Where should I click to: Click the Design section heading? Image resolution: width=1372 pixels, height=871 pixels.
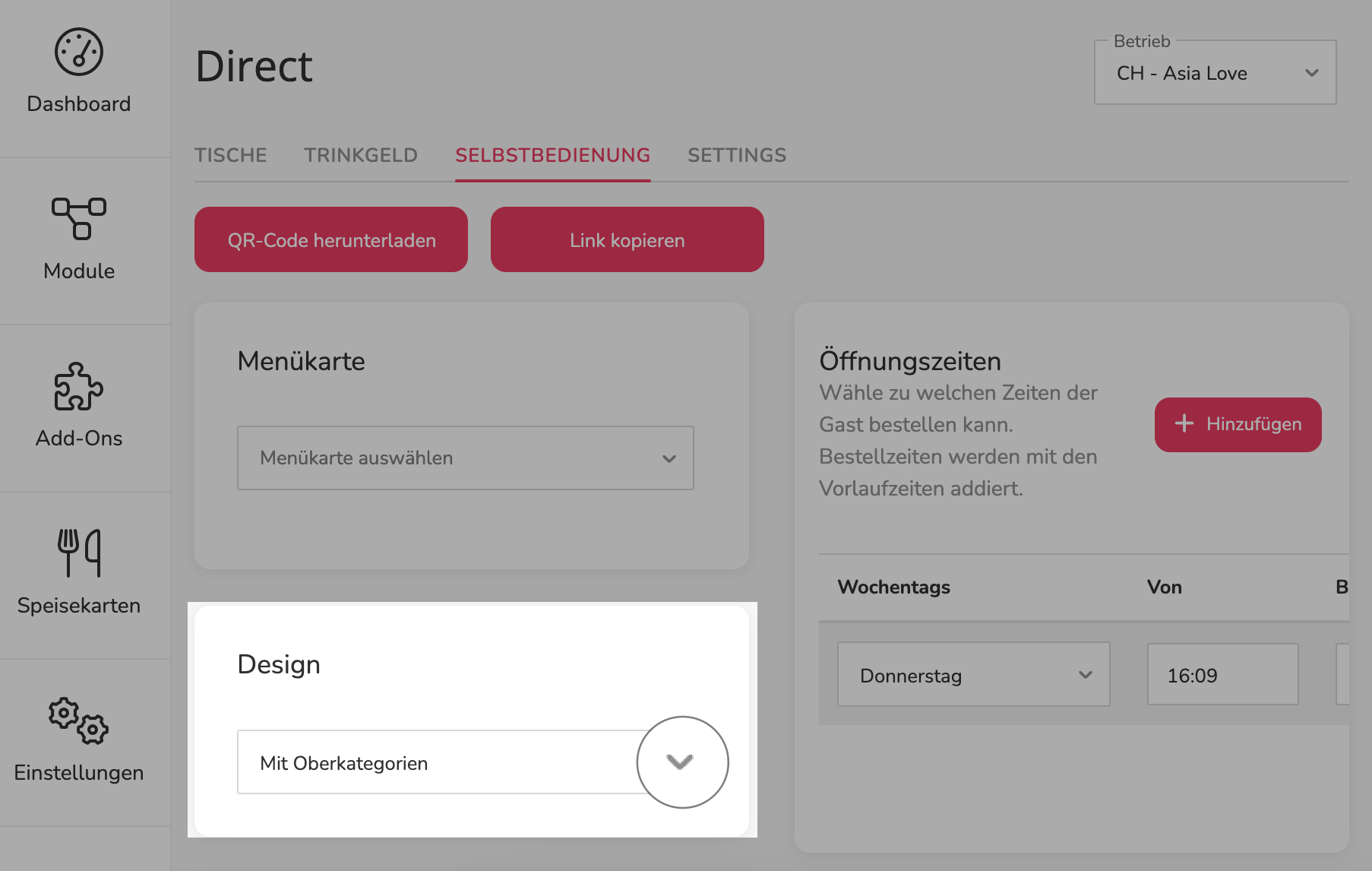point(279,664)
